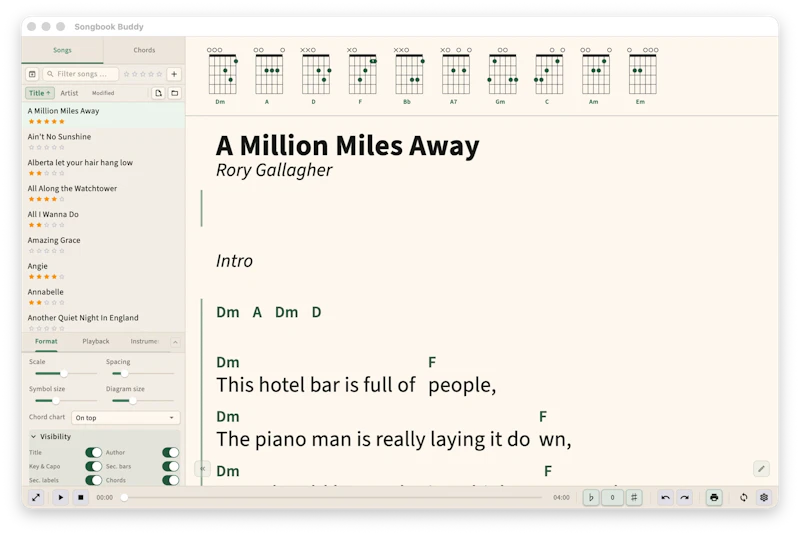This screenshot has height=535, width=800.
Task: Sort songs by Modified
Action: pos(103,93)
